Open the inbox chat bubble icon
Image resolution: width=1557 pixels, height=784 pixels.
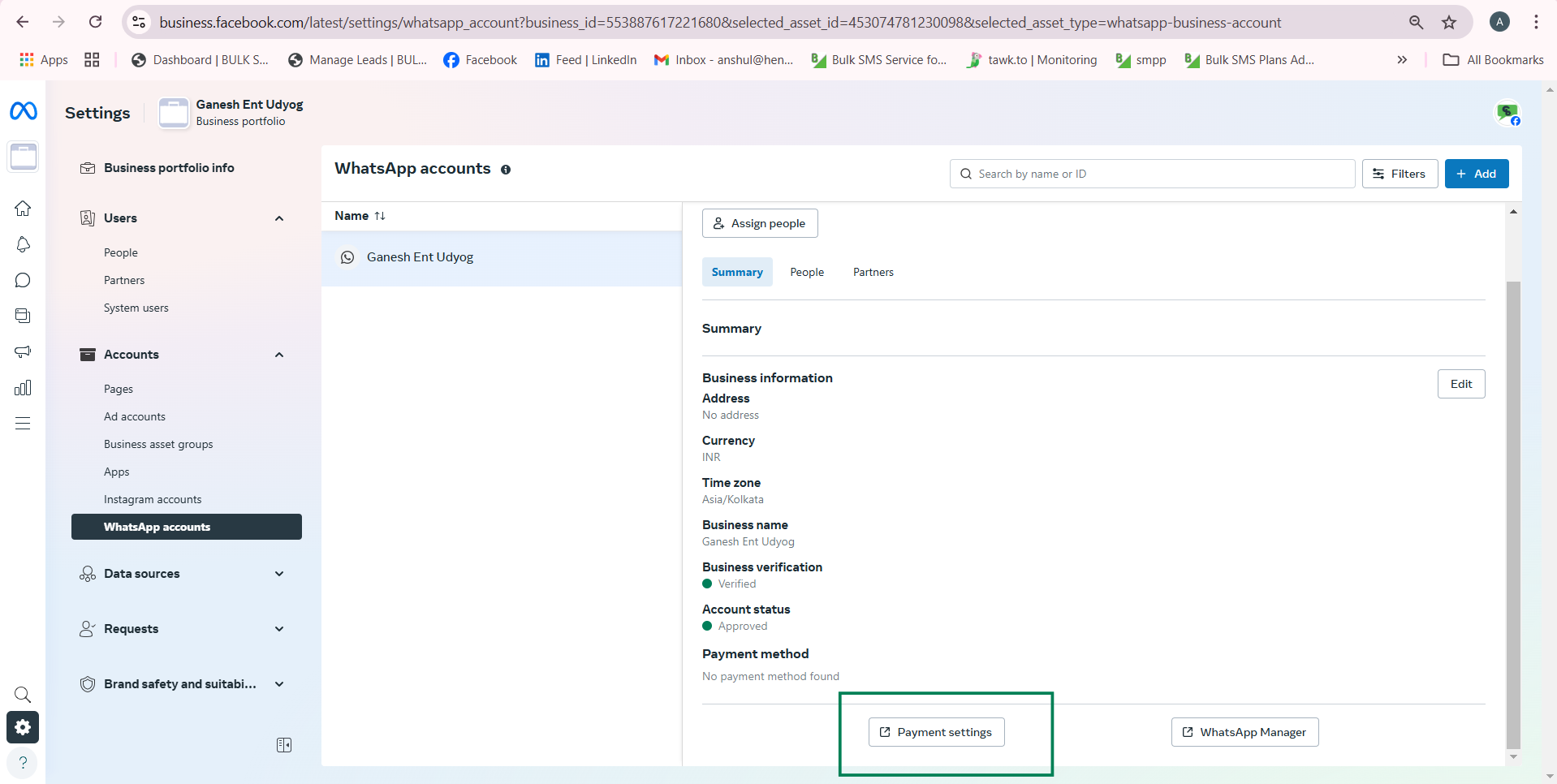(23, 280)
